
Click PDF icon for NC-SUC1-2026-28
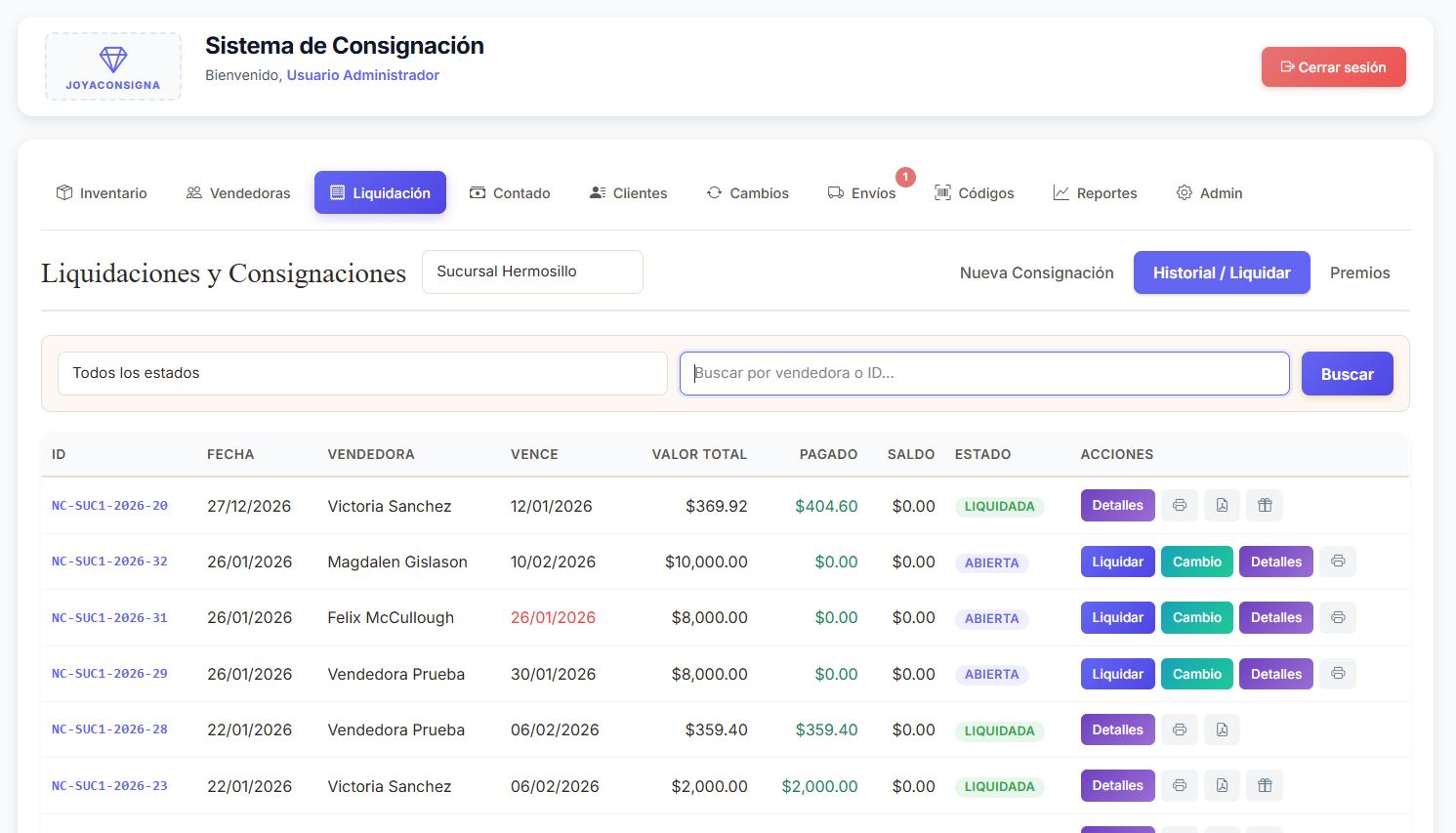[1222, 729]
